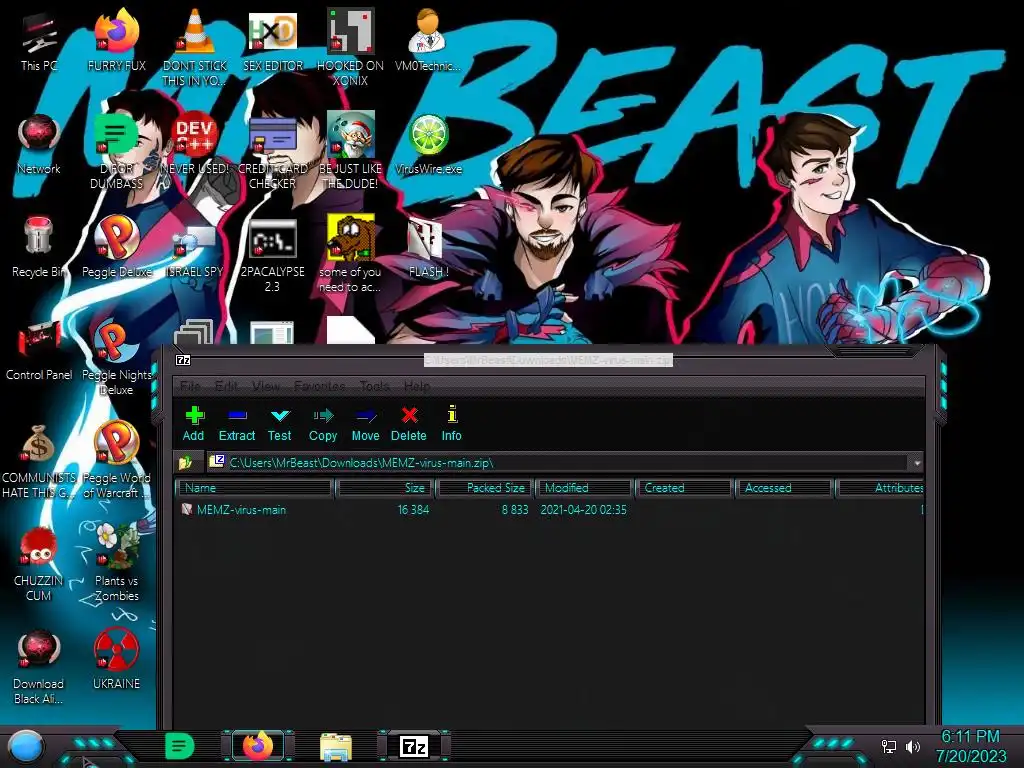
Task: Select the FURRY FUX Firefox shortcut
Action: [116, 40]
